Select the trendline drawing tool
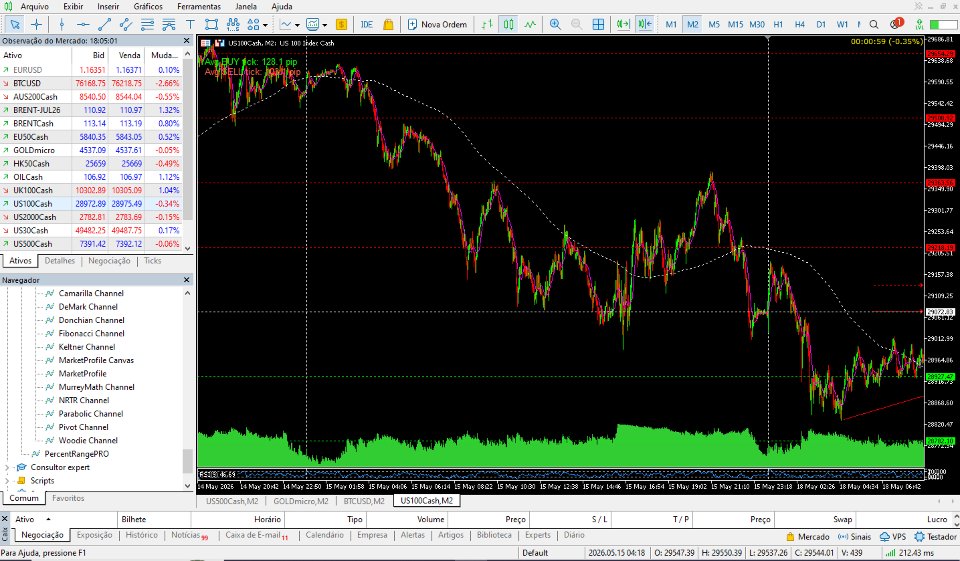Viewport: 960px width, 561px height. (104, 24)
